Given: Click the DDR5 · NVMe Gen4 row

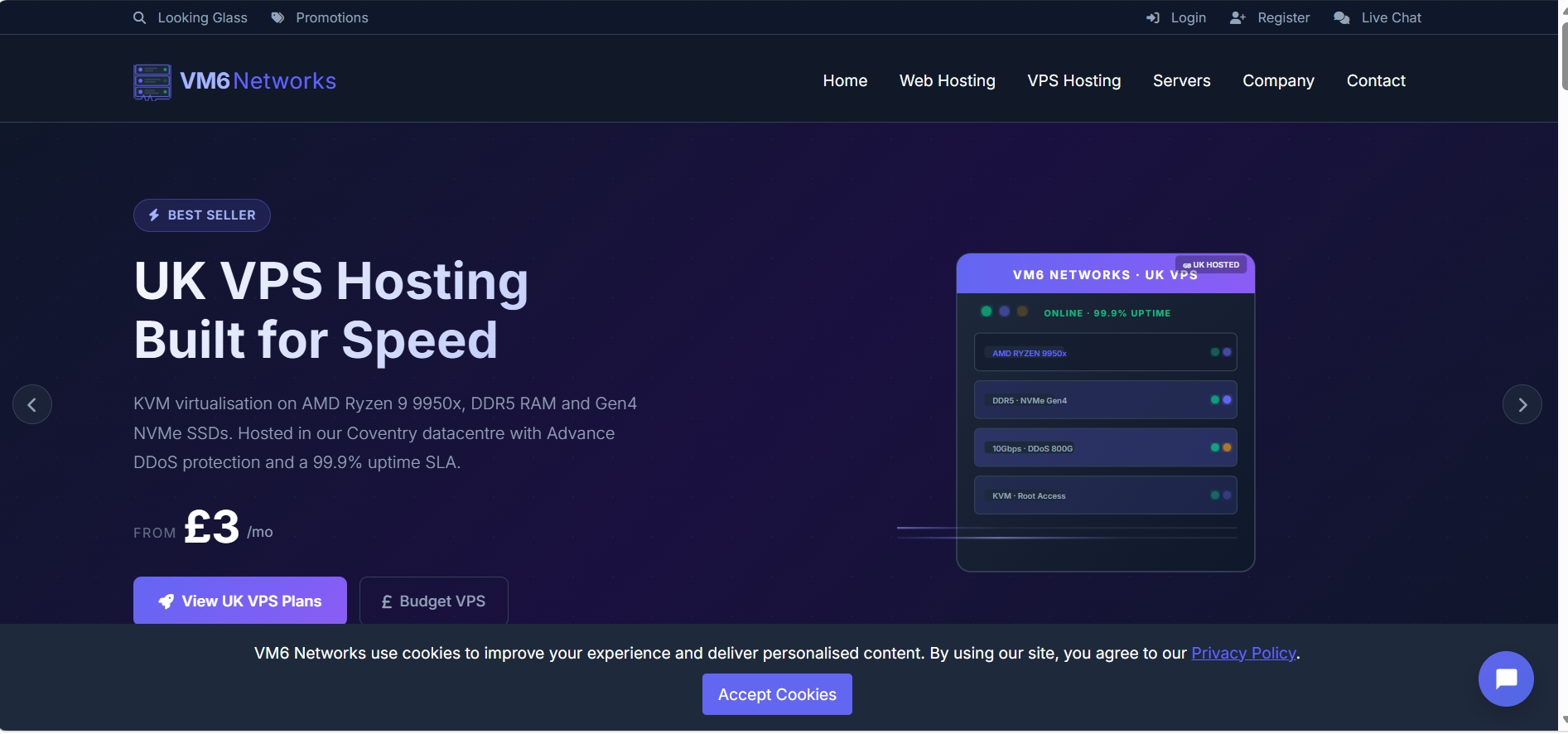Looking at the screenshot, I should pos(1106,400).
